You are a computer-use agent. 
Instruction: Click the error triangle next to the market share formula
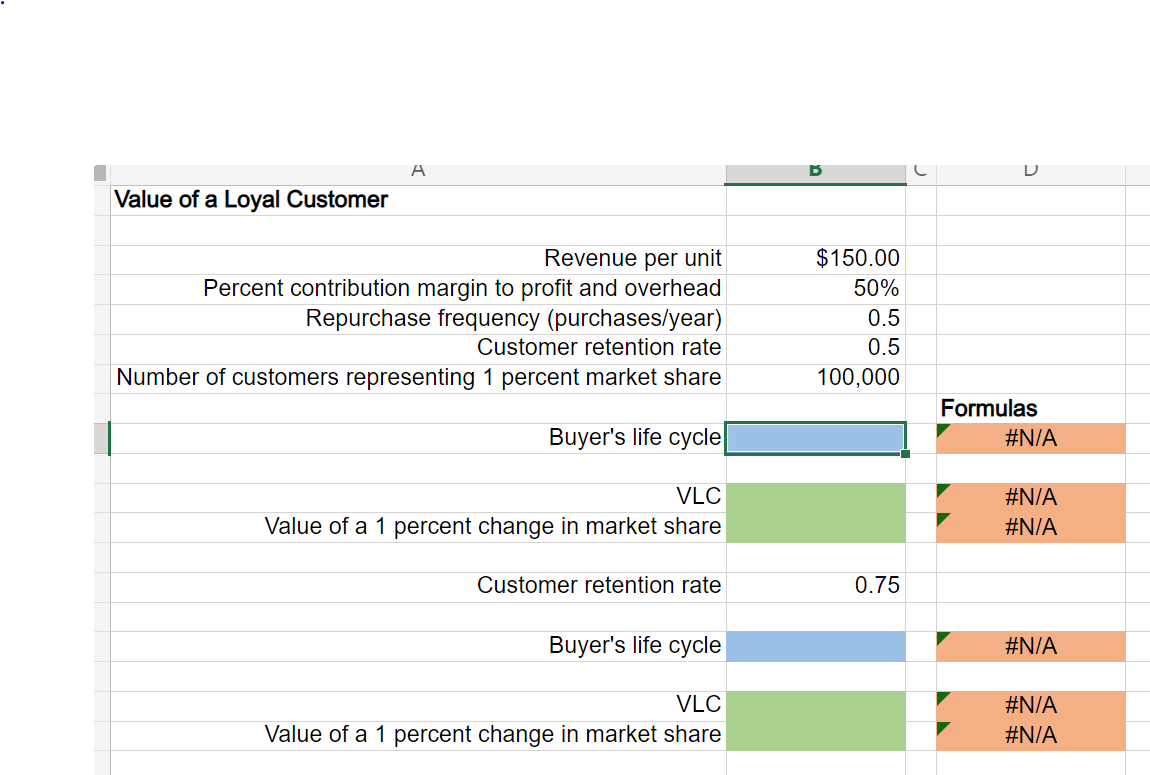tap(940, 520)
